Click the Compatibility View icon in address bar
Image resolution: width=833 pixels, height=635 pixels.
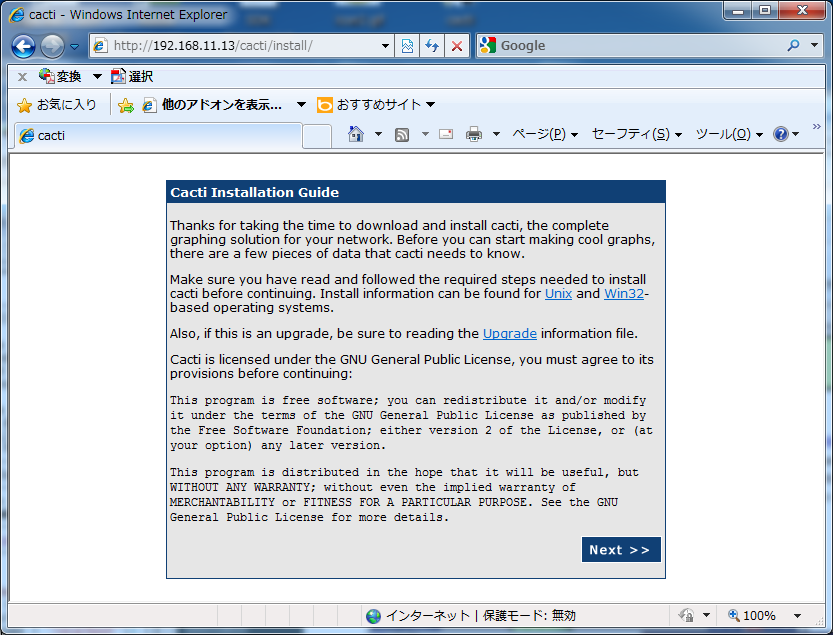coord(408,46)
